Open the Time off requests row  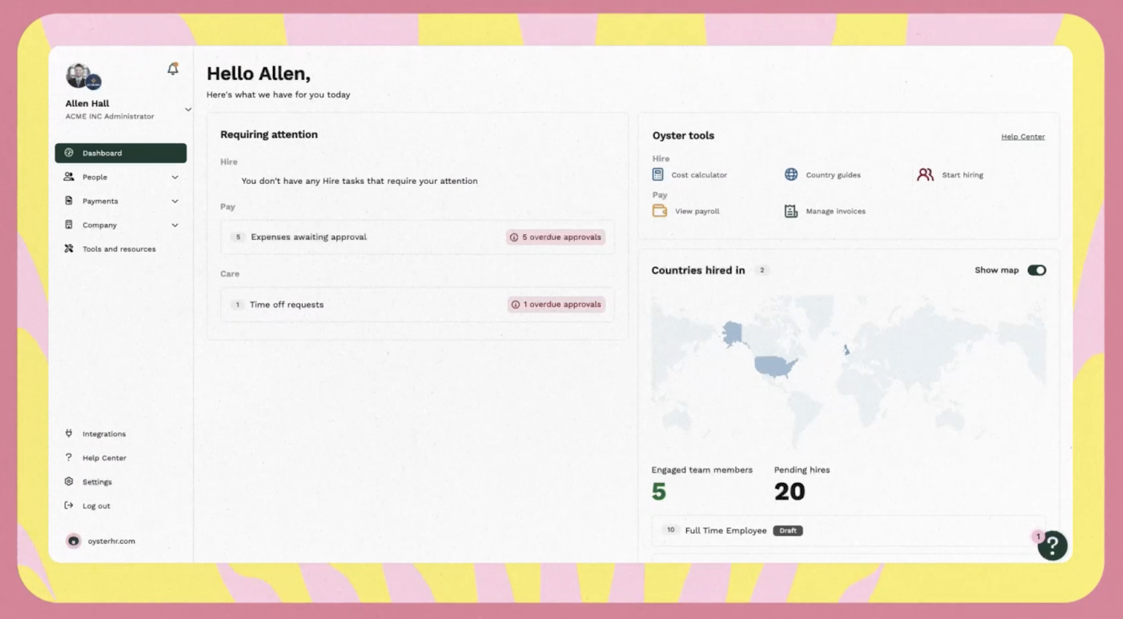[x=417, y=304]
